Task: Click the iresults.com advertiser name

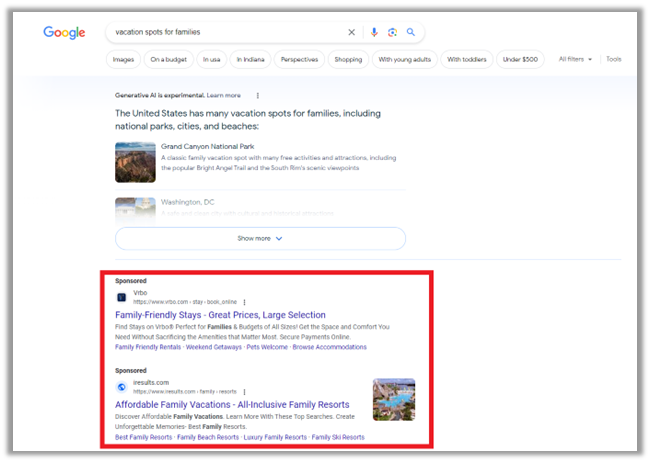Action: [x=151, y=382]
